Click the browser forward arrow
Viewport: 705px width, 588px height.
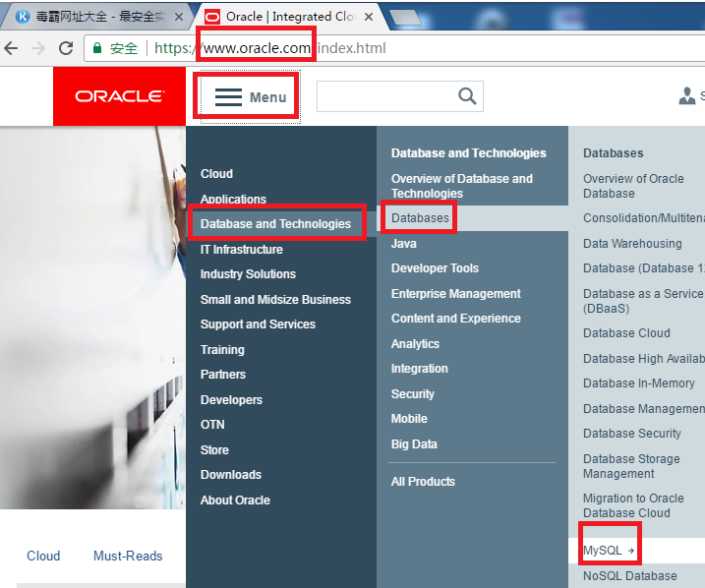[x=39, y=48]
